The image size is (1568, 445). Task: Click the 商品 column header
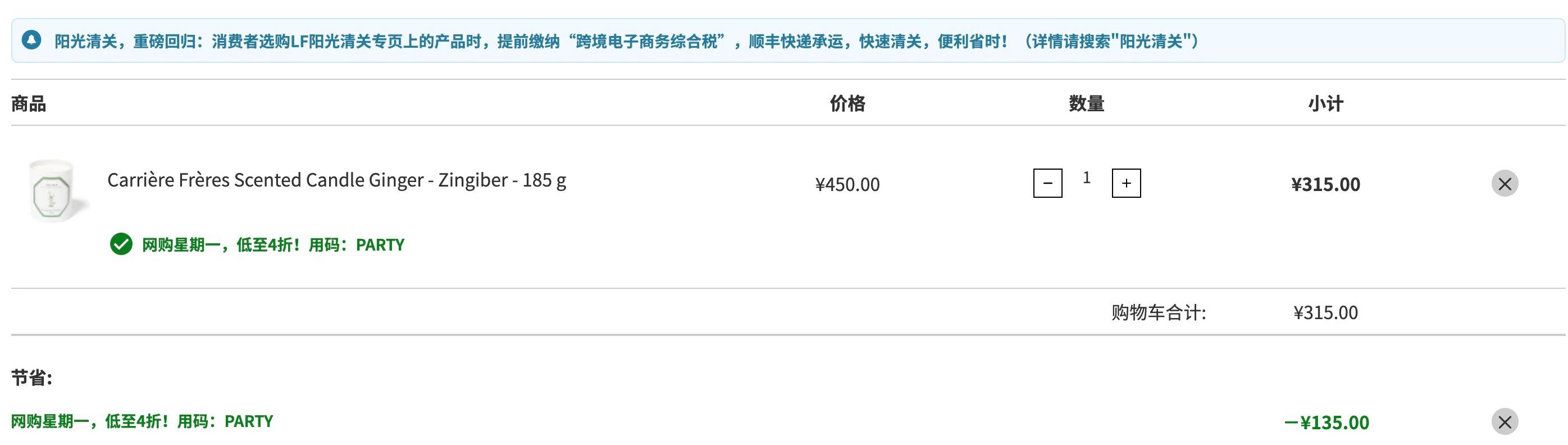[x=29, y=103]
